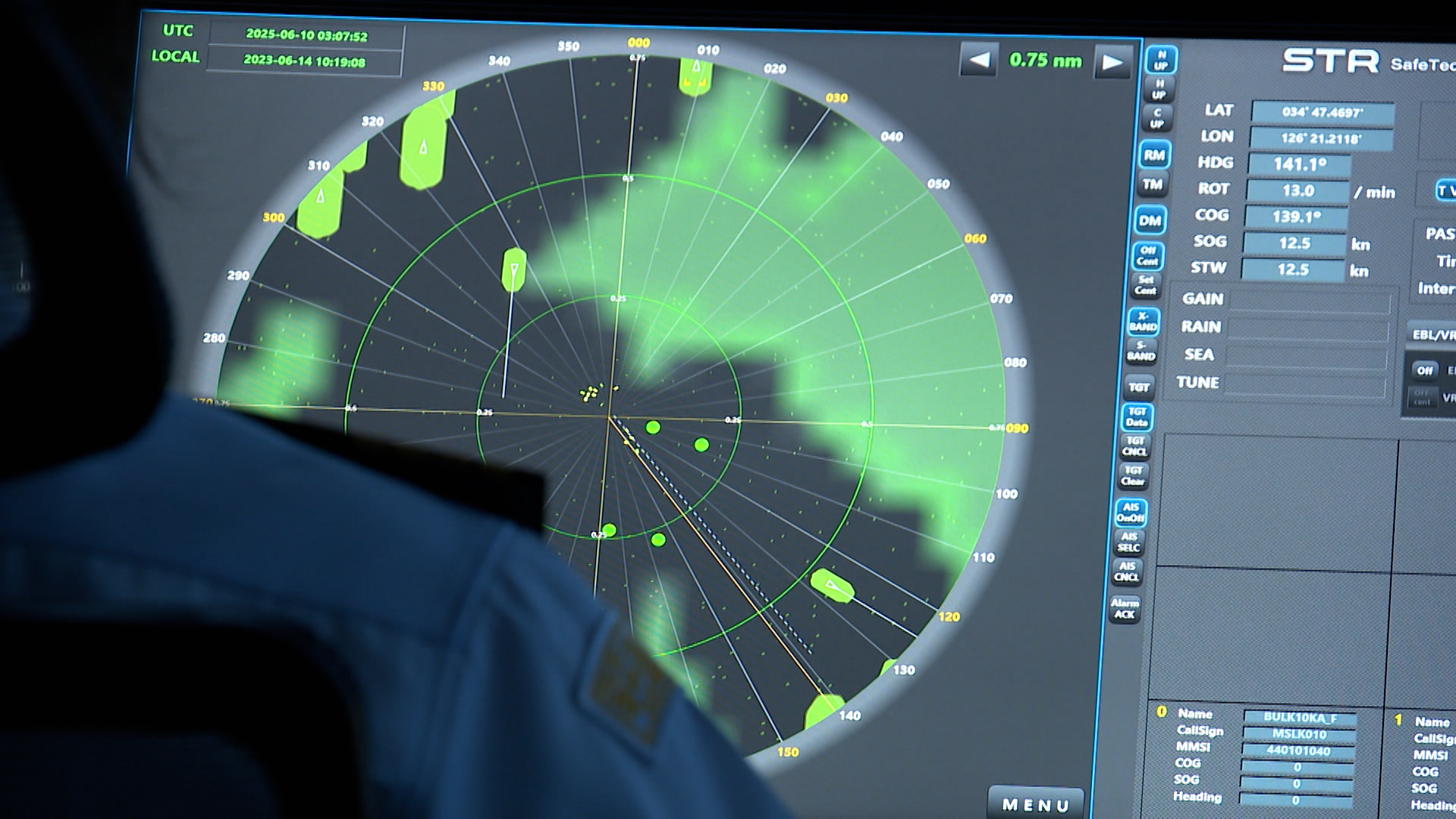Click the Off Cent button
Image resolution: width=1456 pixels, height=819 pixels.
[x=1148, y=256]
